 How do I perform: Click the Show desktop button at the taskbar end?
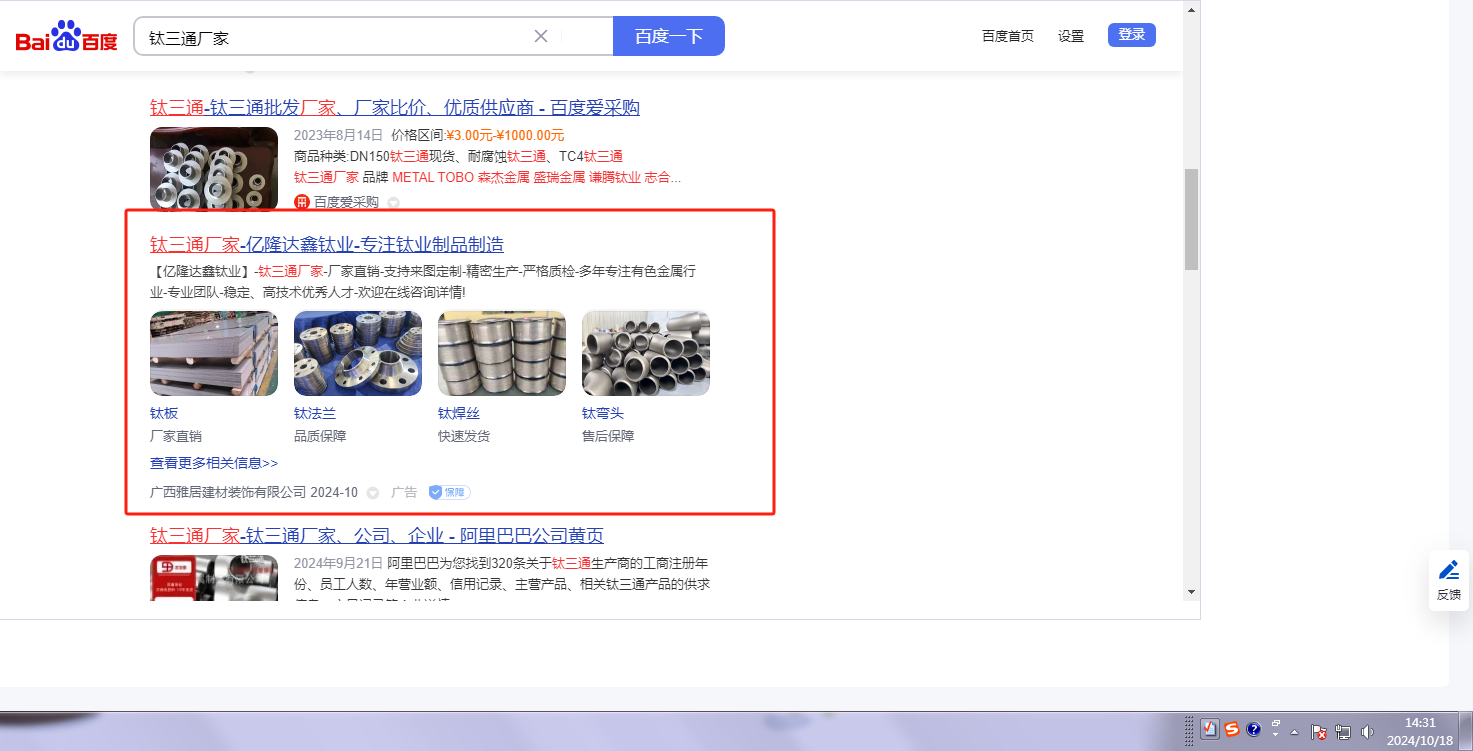click(1466, 731)
